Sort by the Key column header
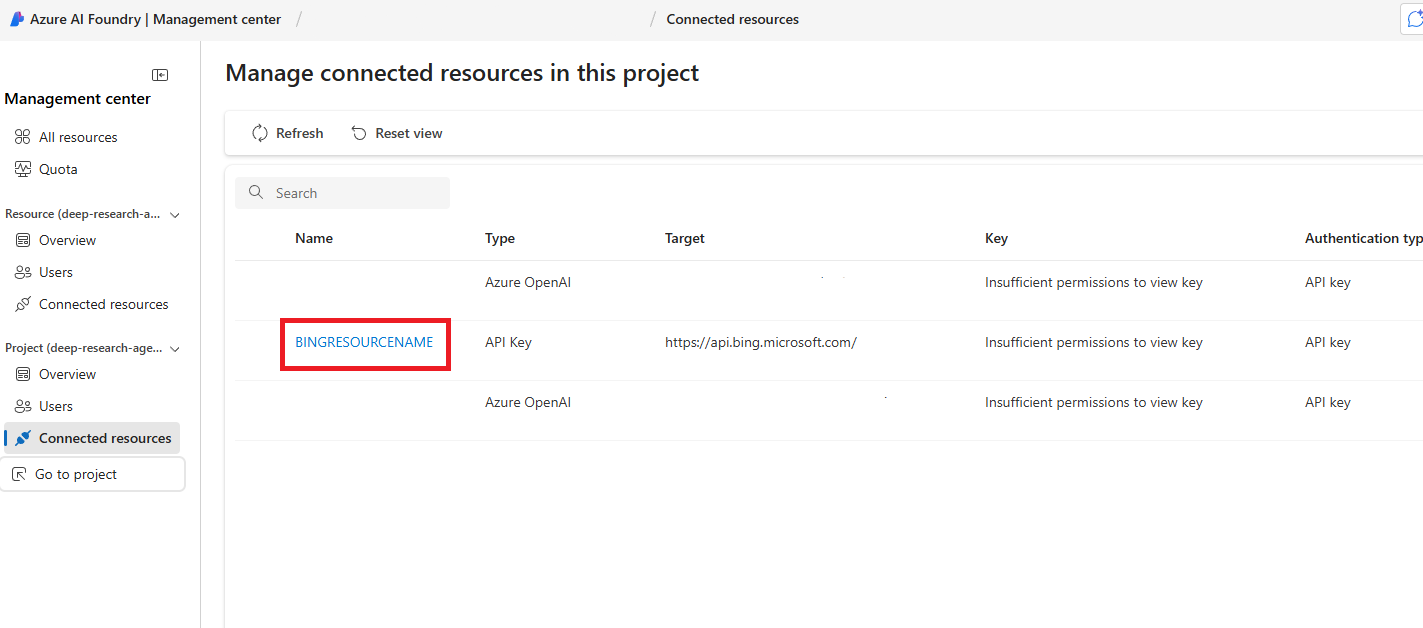The width and height of the screenshot is (1423, 628). point(996,238)
